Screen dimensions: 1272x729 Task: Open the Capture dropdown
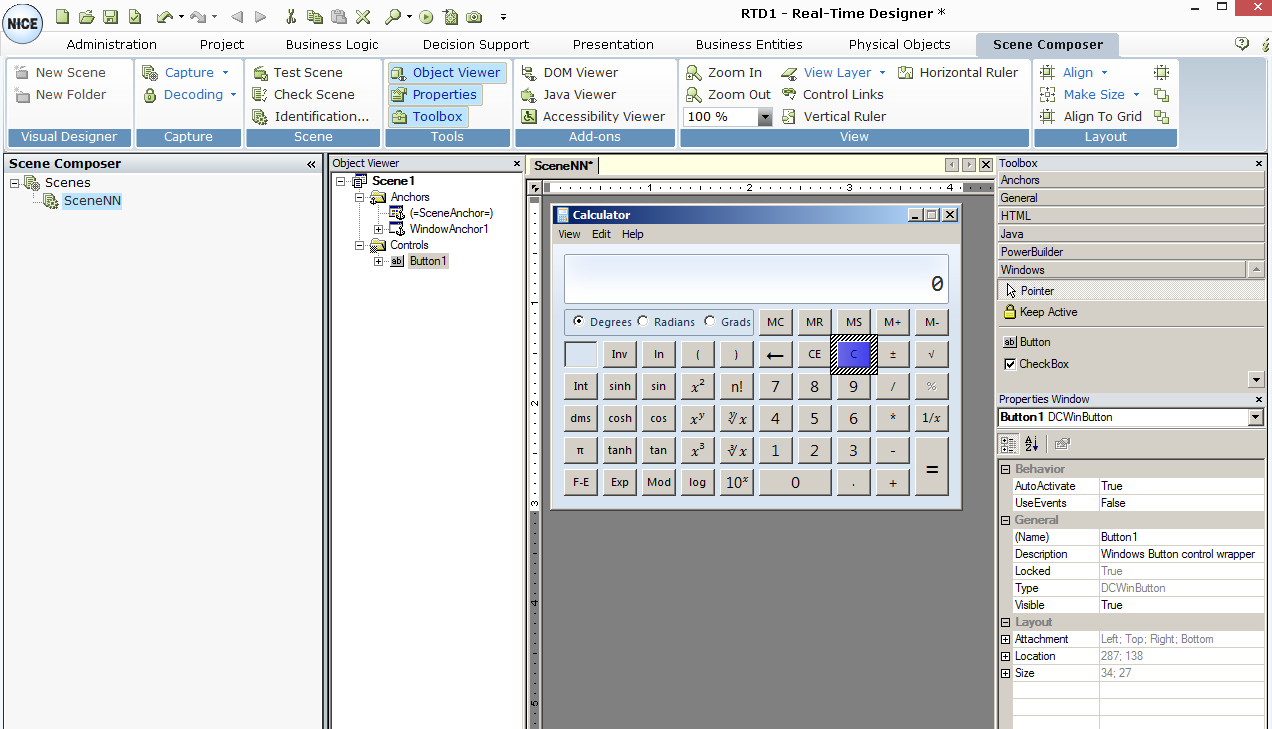coord(226,73)
